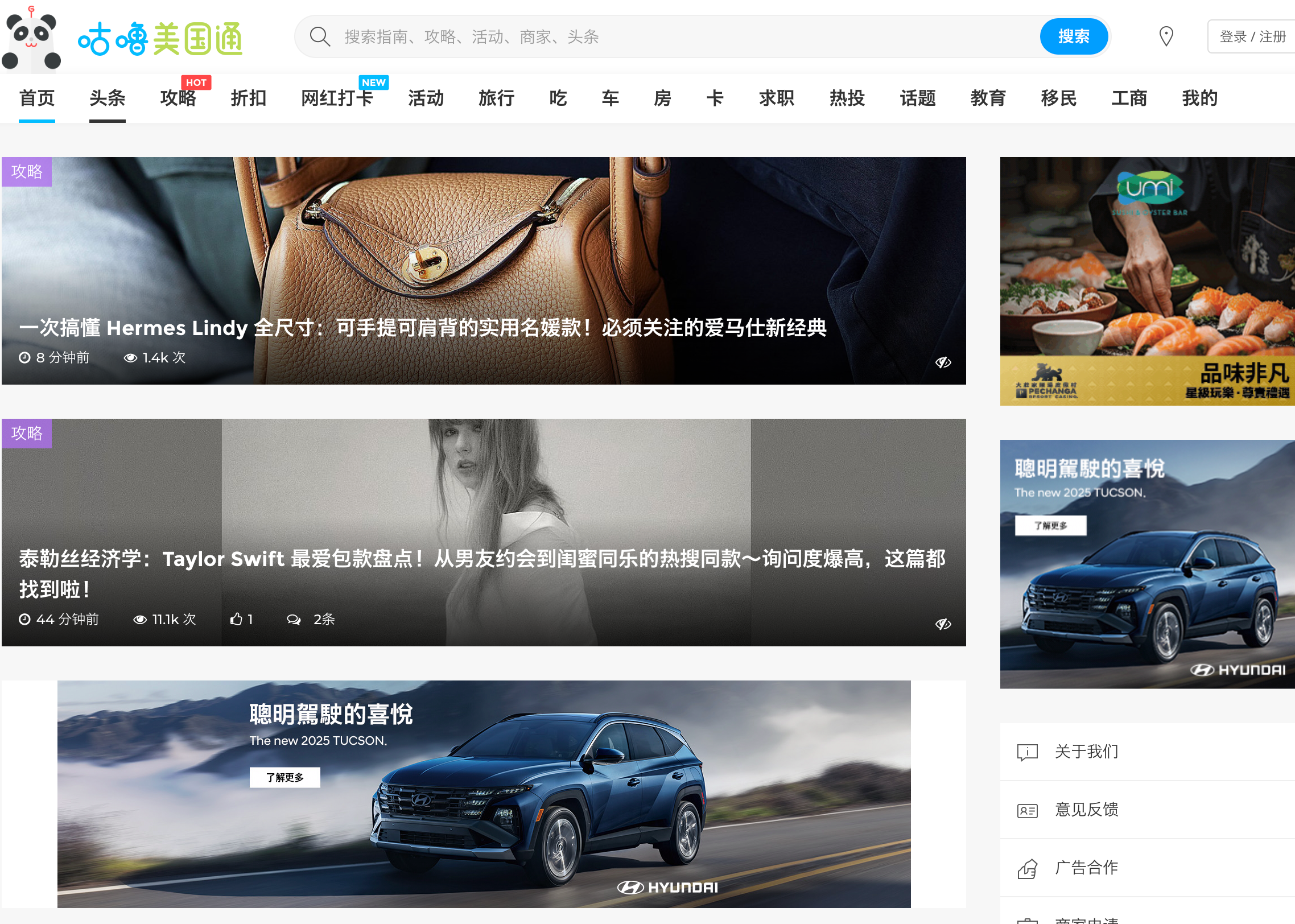This screenshot has width=1295, height=924.
Task: Toggle hide-eye icon on Taylor Swift article
Action: [943, 624]
